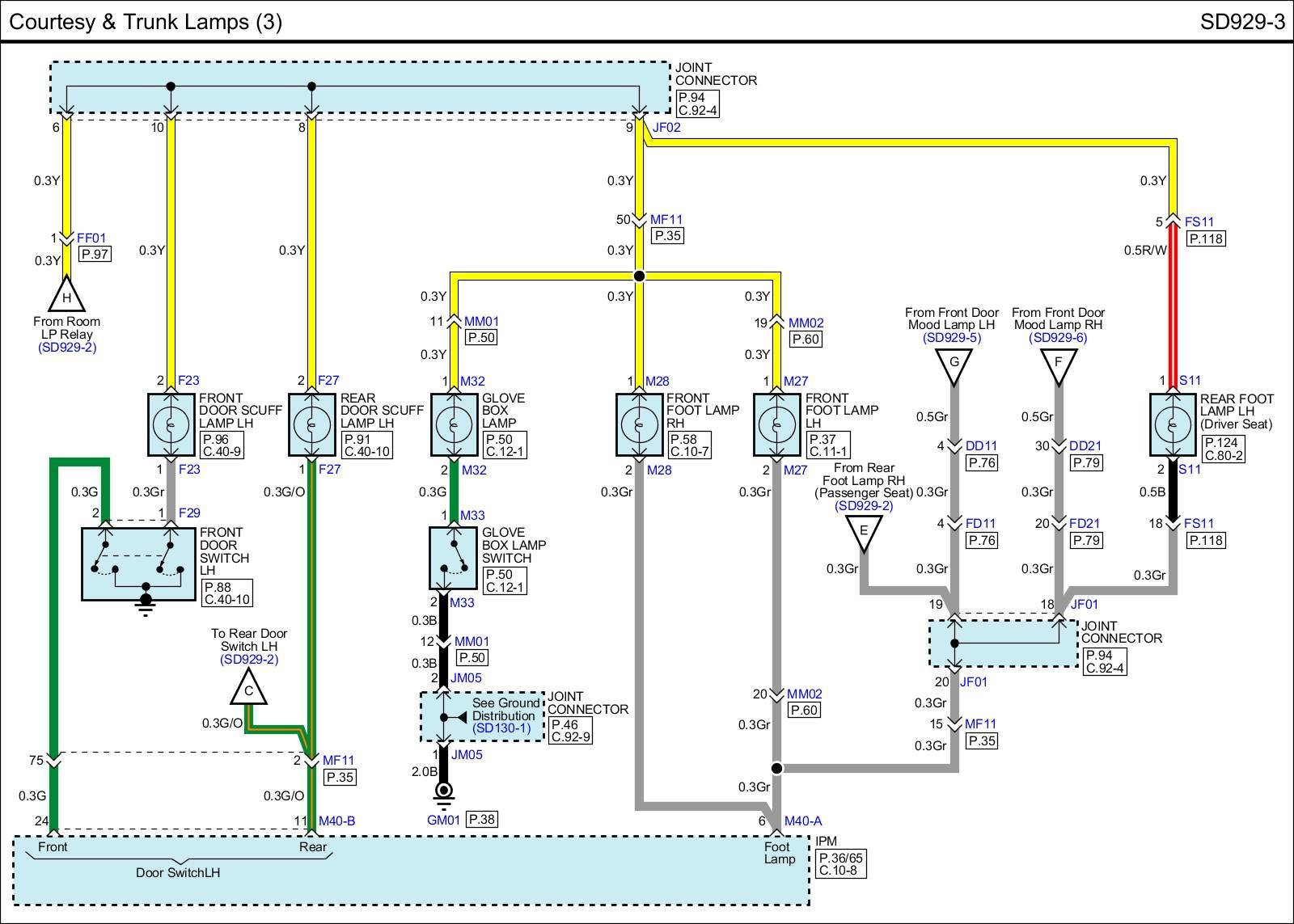The image size is (1294, 924).
Task: Click the Front Foot Lamp RH symbol
Action: (x=639, y=425)
